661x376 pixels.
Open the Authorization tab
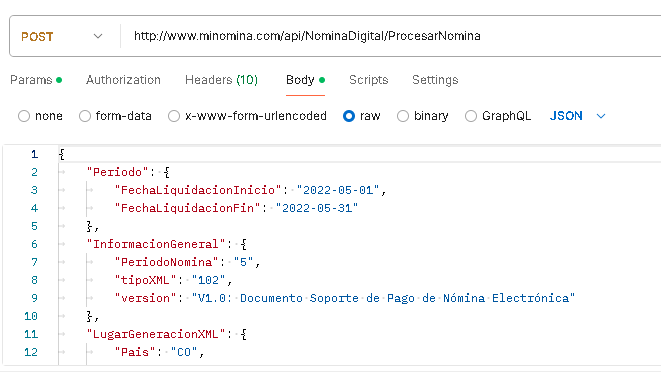tap(123, 80)
